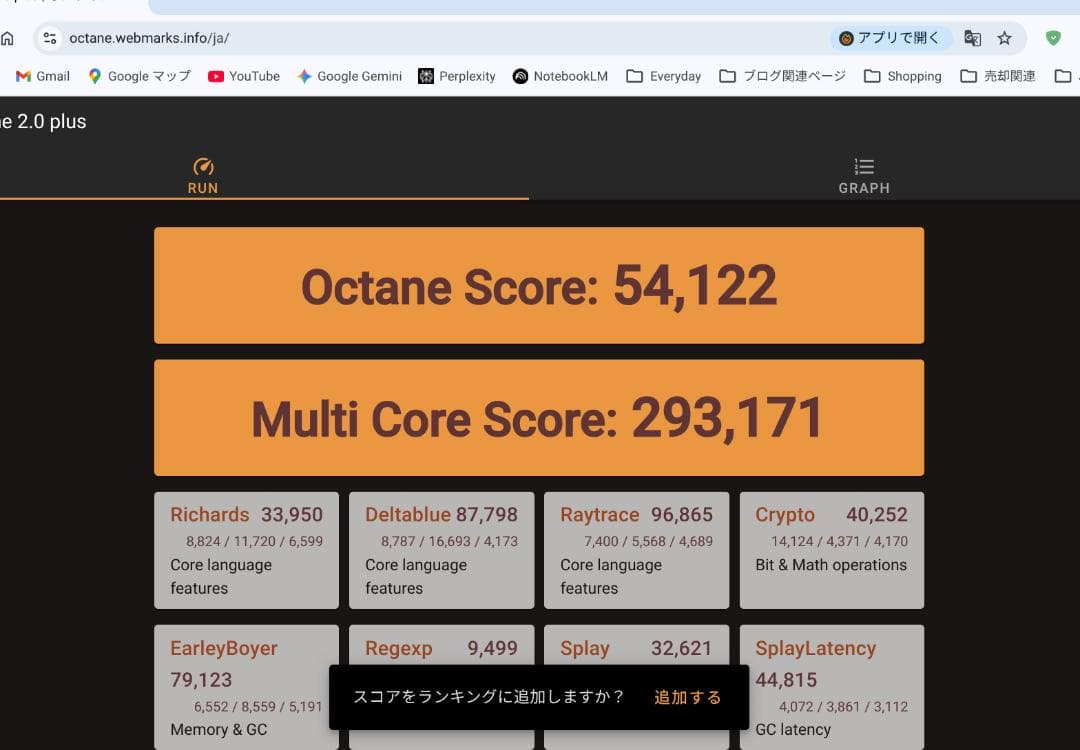Click the translate page icon
This screenshot has width=1080, height=750.
click(x=972, y=38)
